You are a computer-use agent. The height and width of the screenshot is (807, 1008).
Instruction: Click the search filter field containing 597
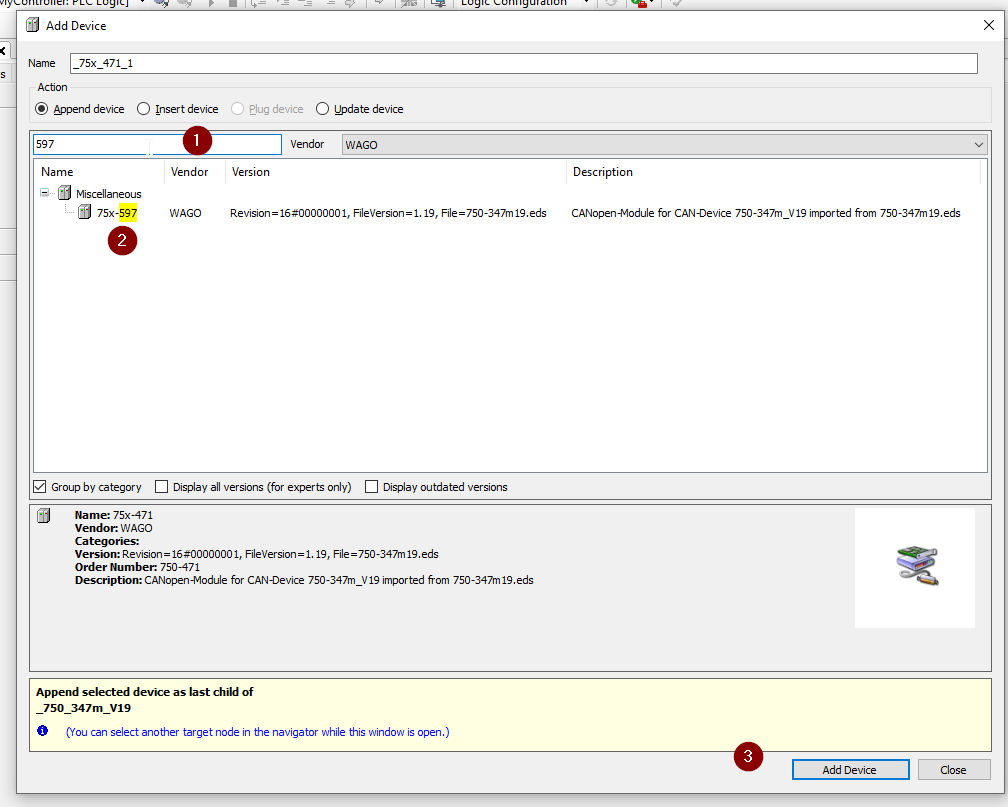pos(157,145)
